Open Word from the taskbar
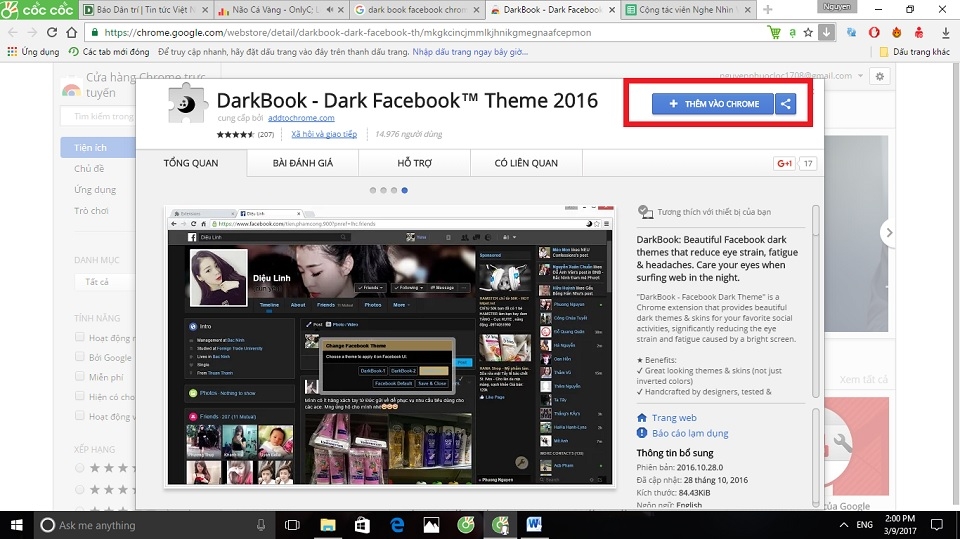960x539 pixels. 534,525
